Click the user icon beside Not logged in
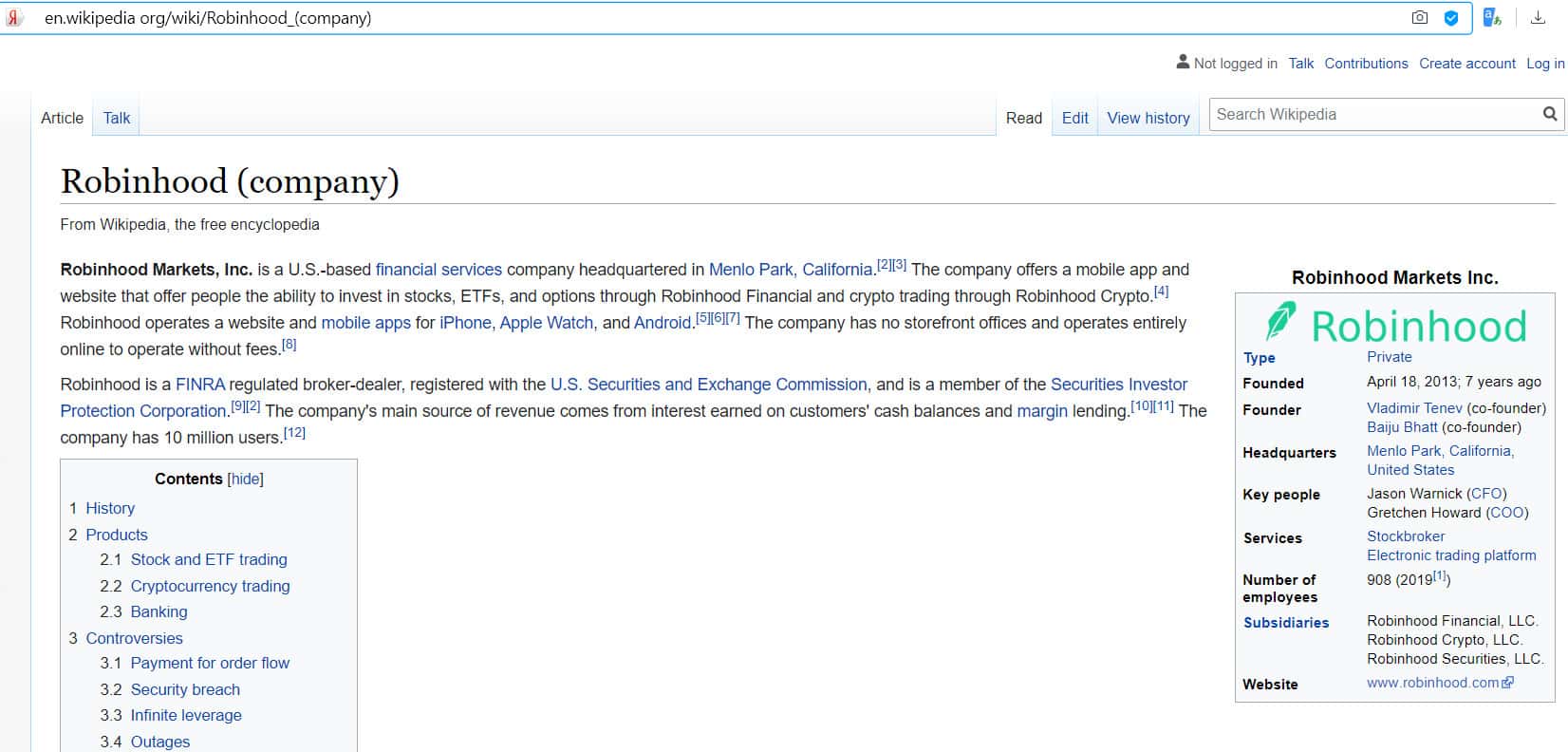 pyautogui.click(x=1183, y=62)
